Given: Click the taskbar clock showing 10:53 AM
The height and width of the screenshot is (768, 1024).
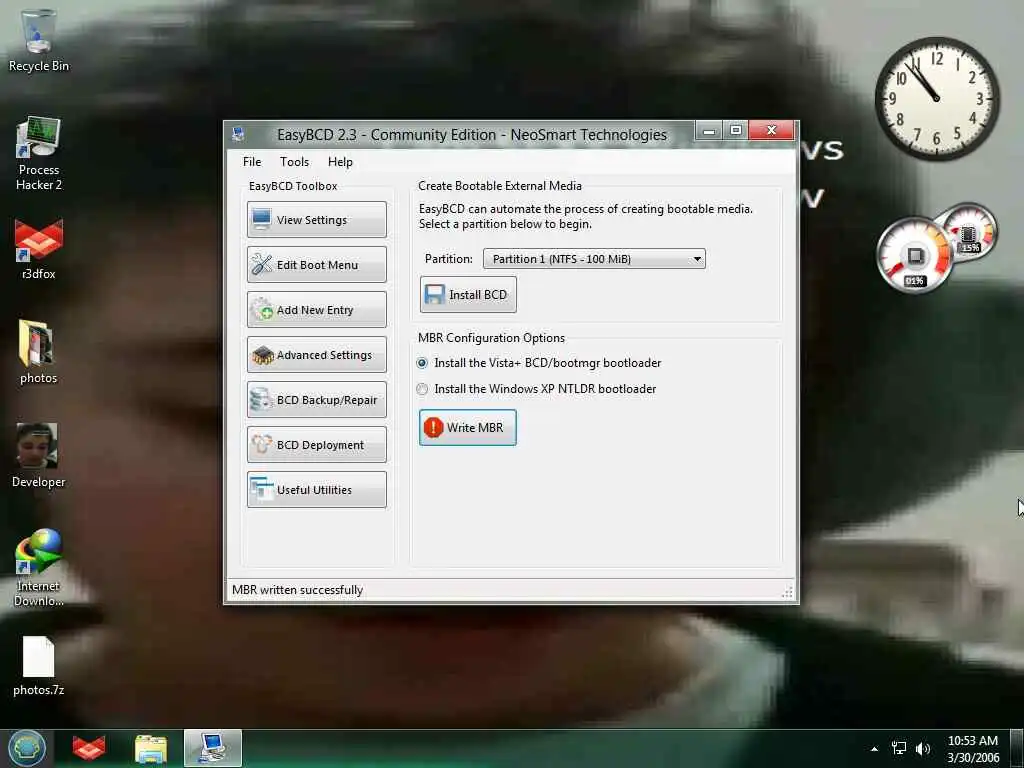Looking at the screenshot, I should coord(972,748).
